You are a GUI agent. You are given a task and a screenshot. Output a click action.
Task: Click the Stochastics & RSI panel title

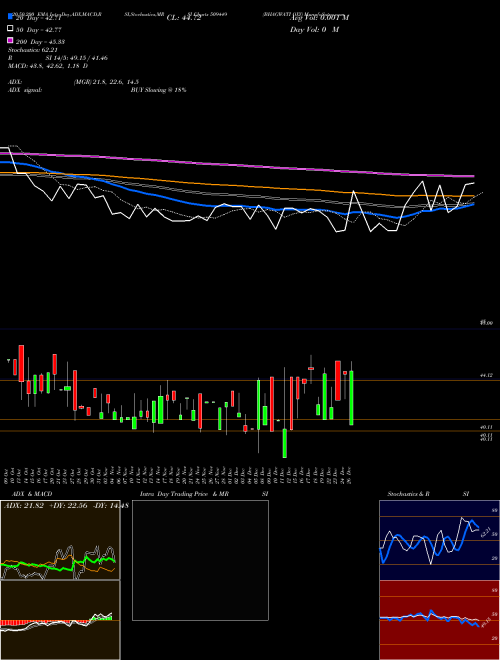pyautogui.click(x=428, y=494)
